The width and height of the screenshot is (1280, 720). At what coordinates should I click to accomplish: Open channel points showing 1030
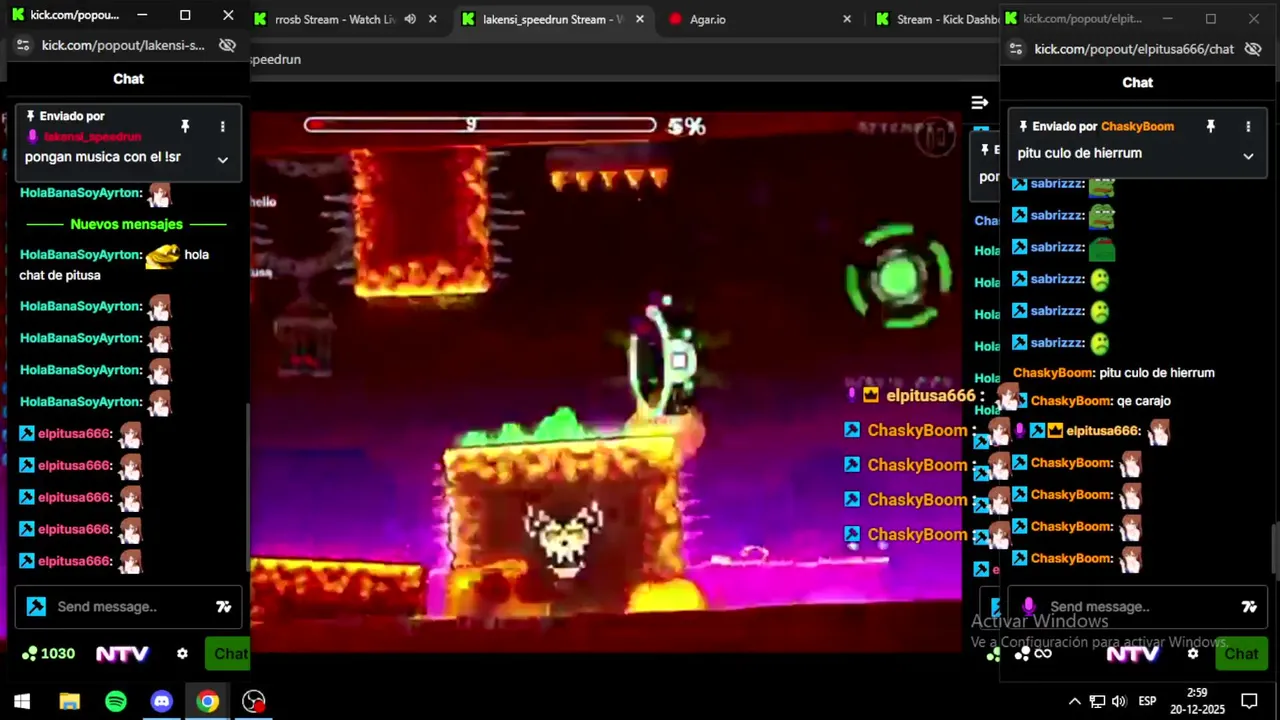49,653
